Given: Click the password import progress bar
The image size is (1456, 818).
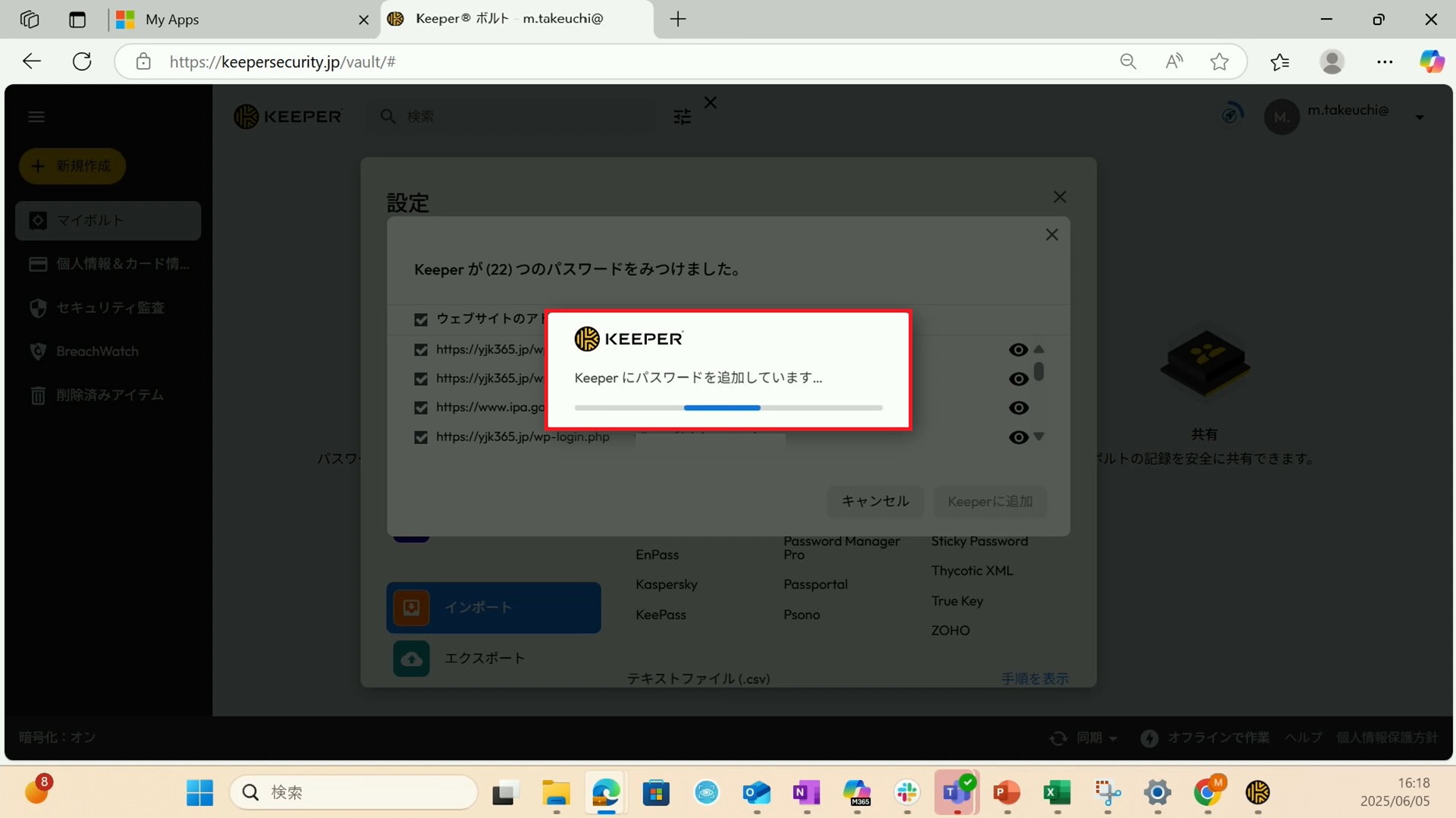Looking at the screenshot, I should point(728,408).
